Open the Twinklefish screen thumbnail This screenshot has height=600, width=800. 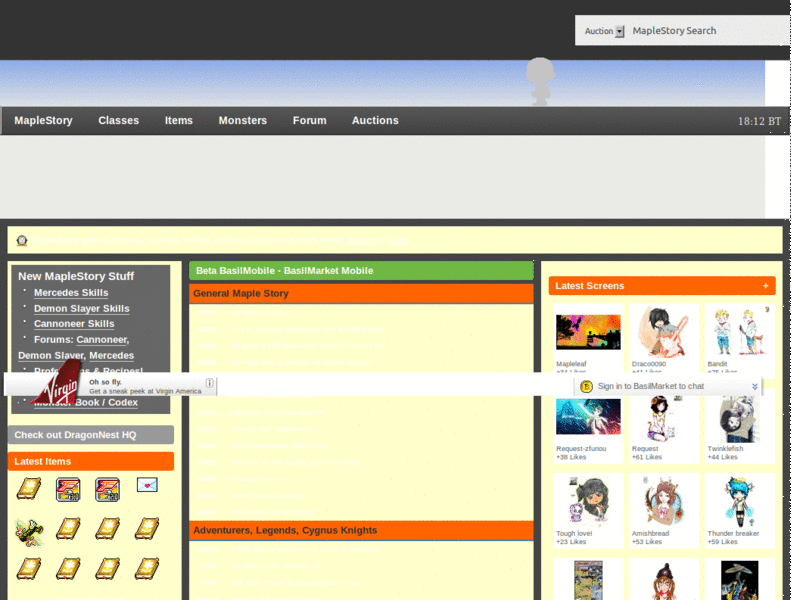click(x=739, y=419)
